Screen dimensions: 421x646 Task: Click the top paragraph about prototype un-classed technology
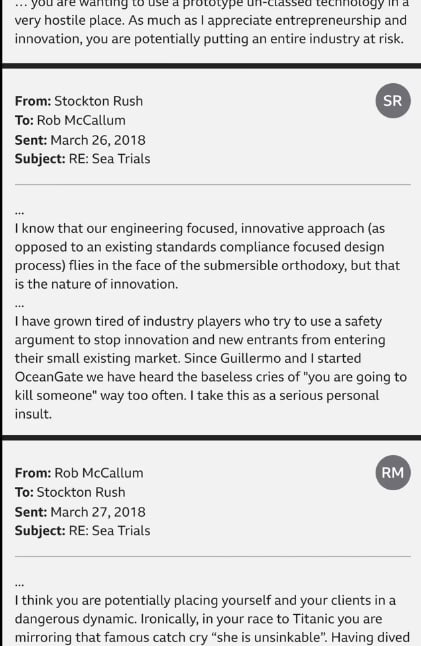click(210, 23)
